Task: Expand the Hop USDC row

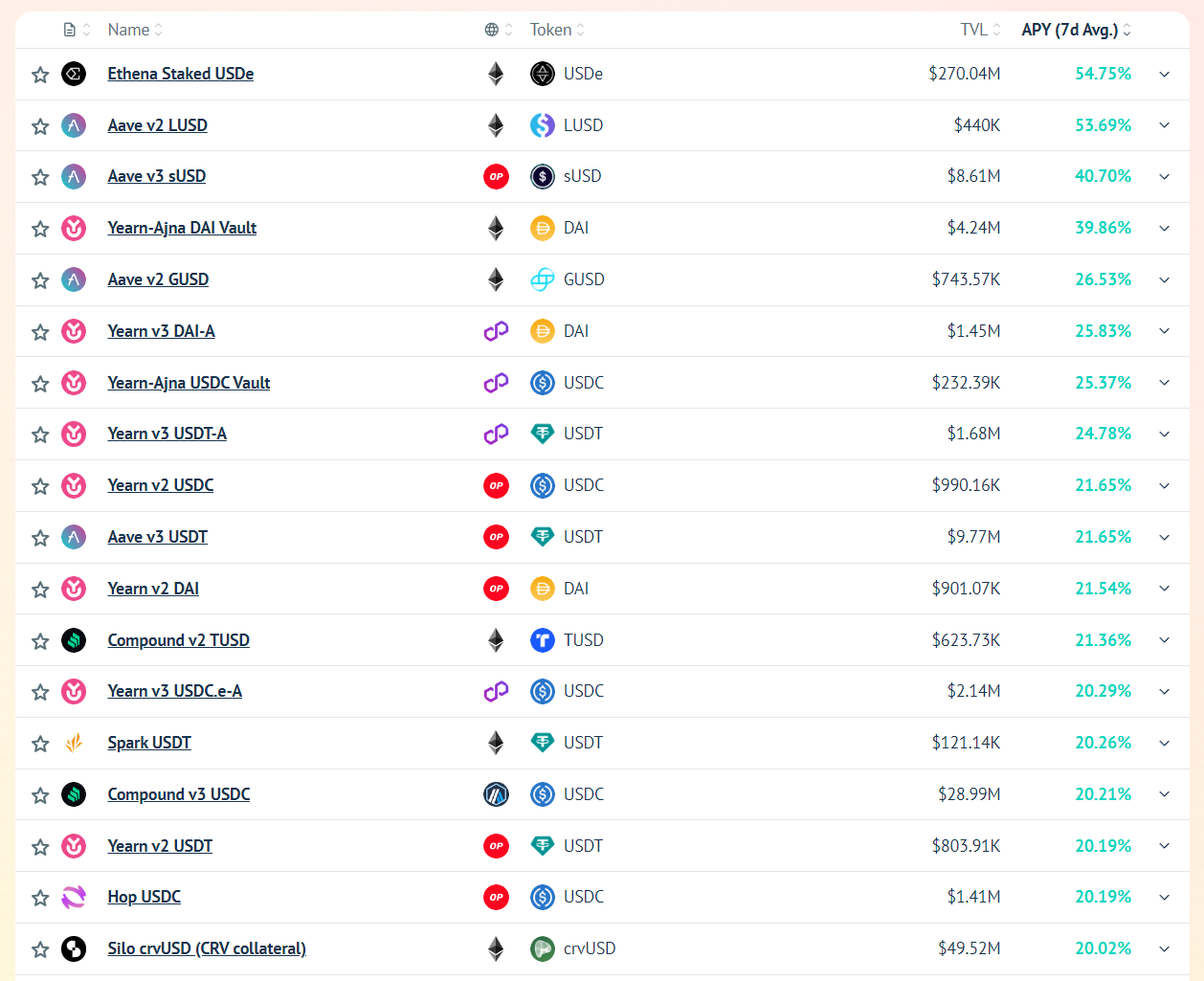Action: [1165, 898]
